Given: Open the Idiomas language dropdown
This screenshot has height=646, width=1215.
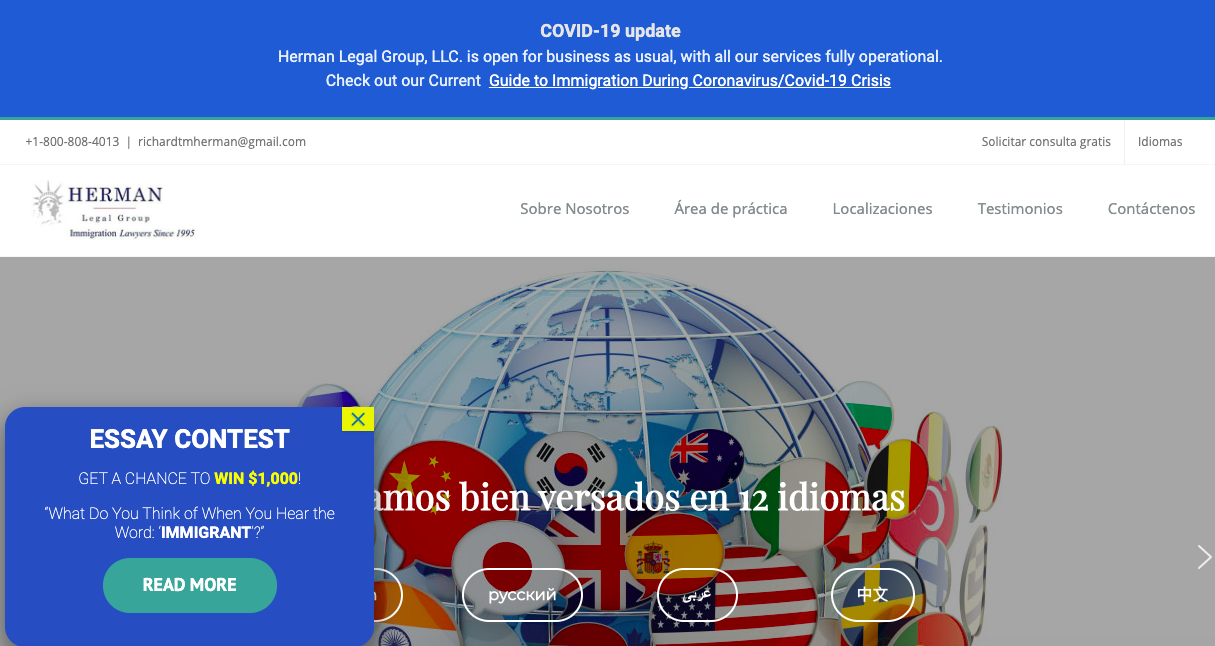Looking at the screenshot, I should [1160, 142].
